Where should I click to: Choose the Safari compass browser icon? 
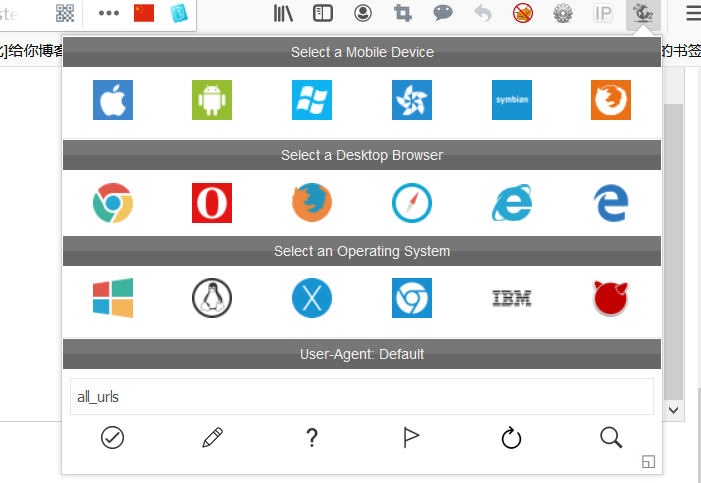coord(412,203)
